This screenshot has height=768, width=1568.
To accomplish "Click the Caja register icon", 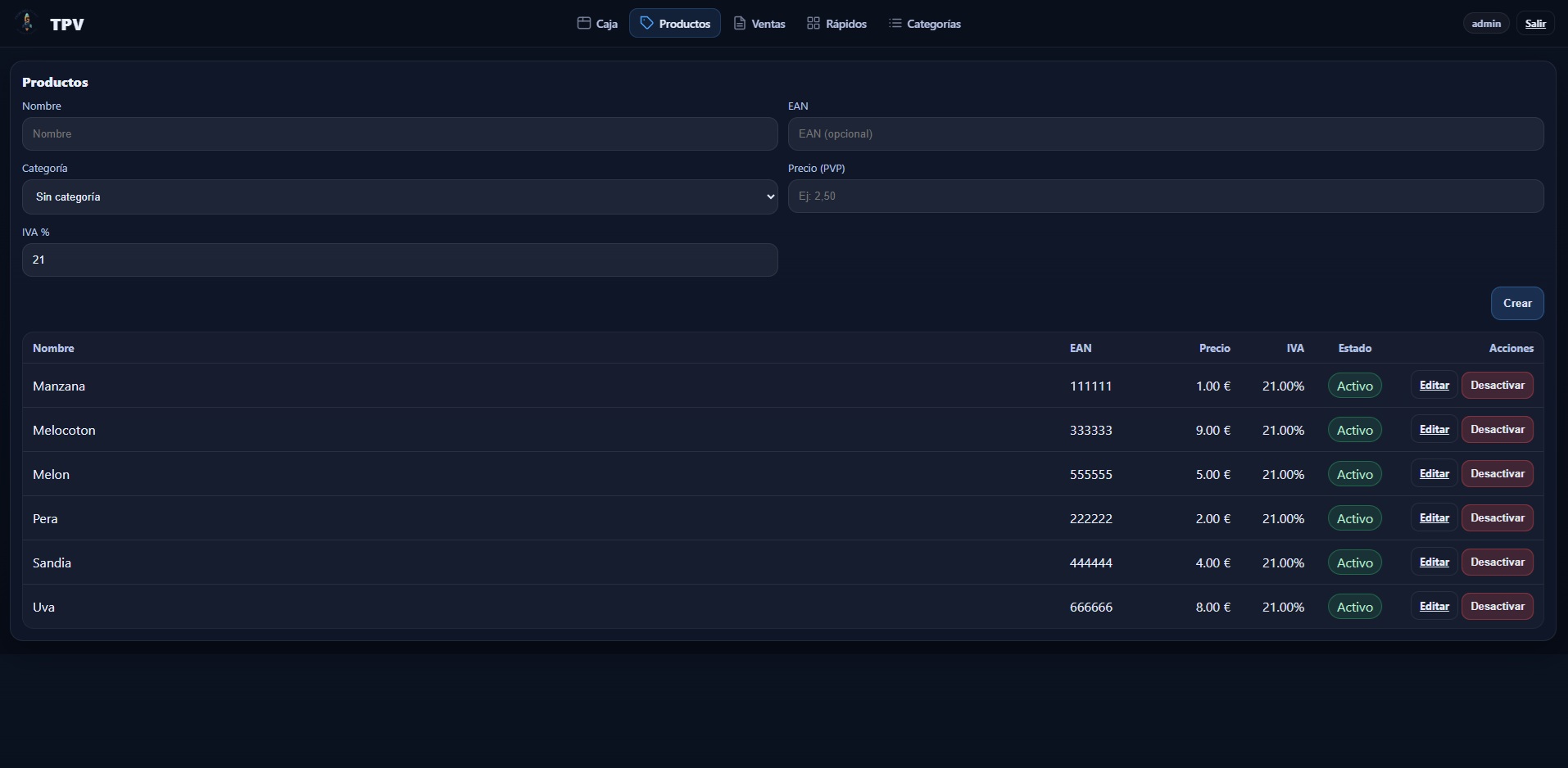I will coord(583,24).
